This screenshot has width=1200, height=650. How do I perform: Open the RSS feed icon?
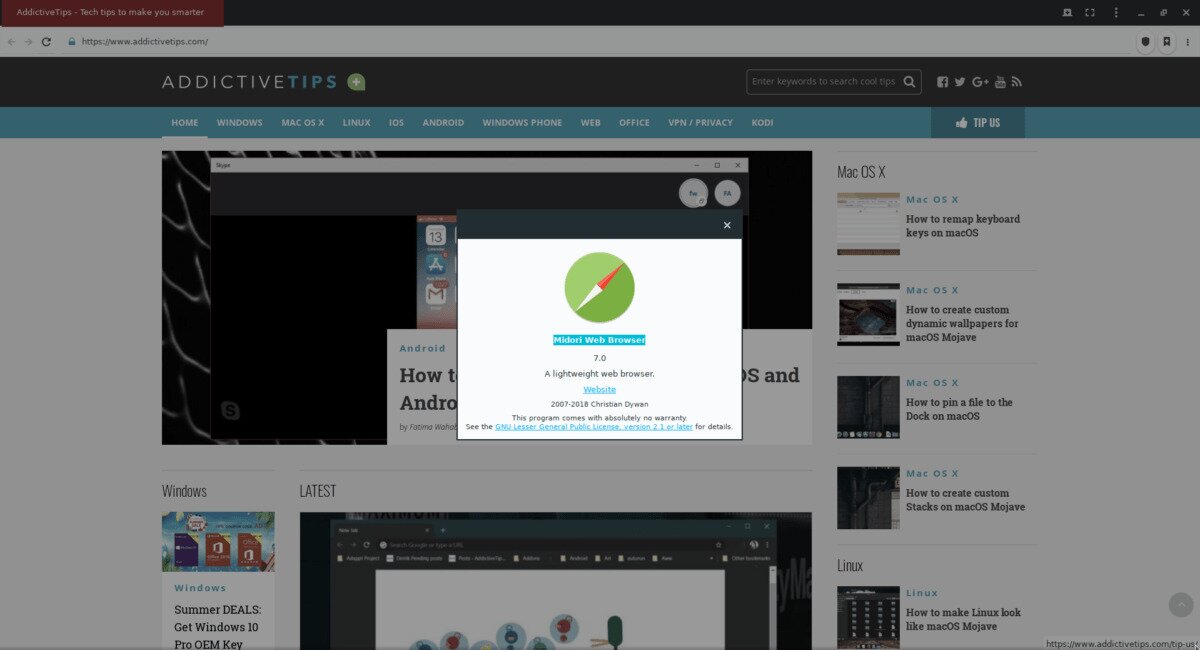pyautogui.click(x=1016, y=82)
